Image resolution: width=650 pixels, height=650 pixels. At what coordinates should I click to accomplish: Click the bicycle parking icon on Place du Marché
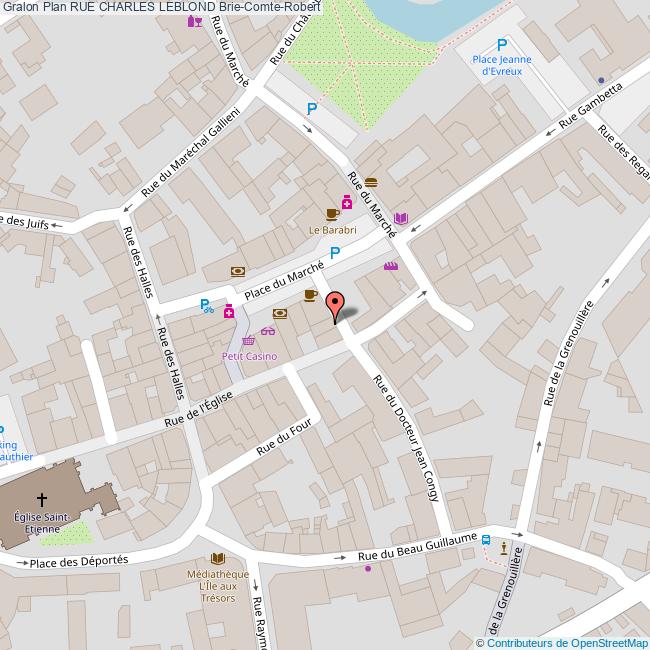(209, 308)
